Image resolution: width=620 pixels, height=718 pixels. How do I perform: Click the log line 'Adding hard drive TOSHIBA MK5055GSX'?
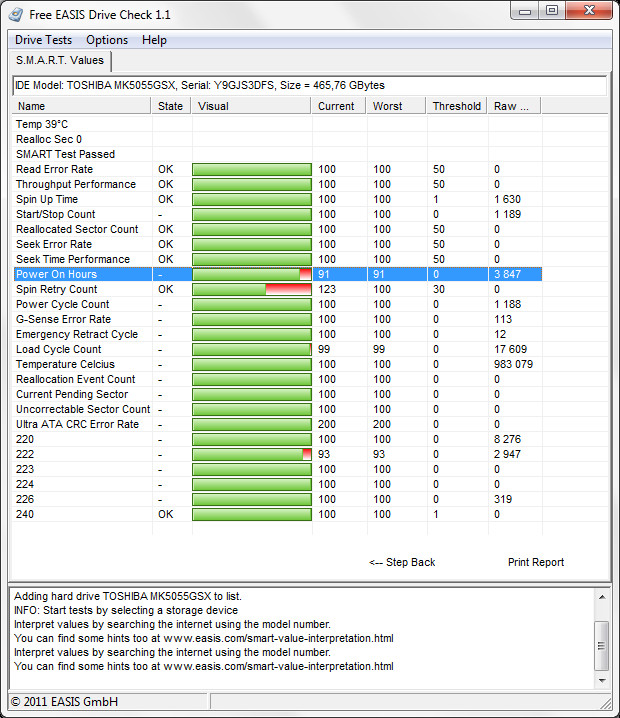point(128,596)
